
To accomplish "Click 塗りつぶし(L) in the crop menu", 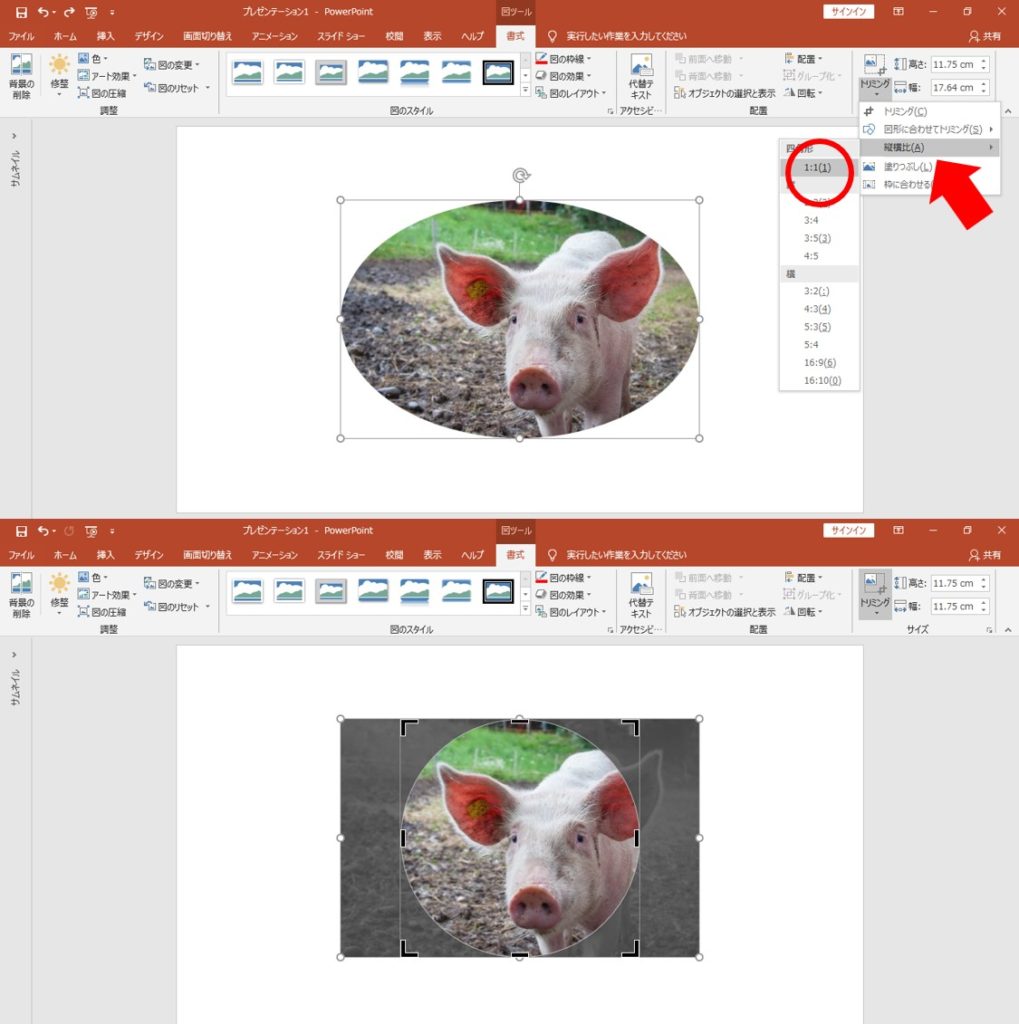I will point(907,167).
